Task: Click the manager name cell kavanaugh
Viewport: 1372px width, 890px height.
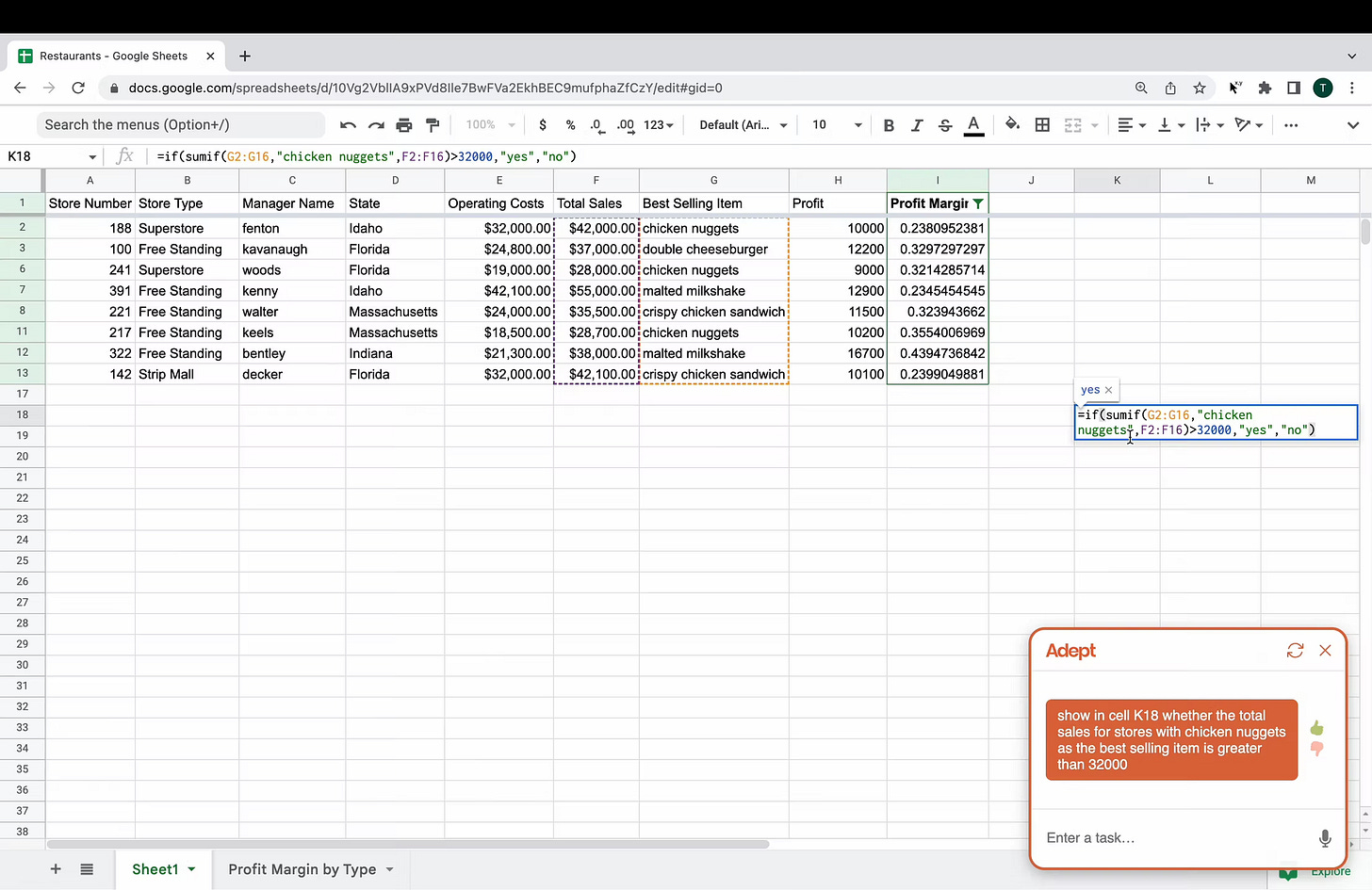Action: [292, 250]
